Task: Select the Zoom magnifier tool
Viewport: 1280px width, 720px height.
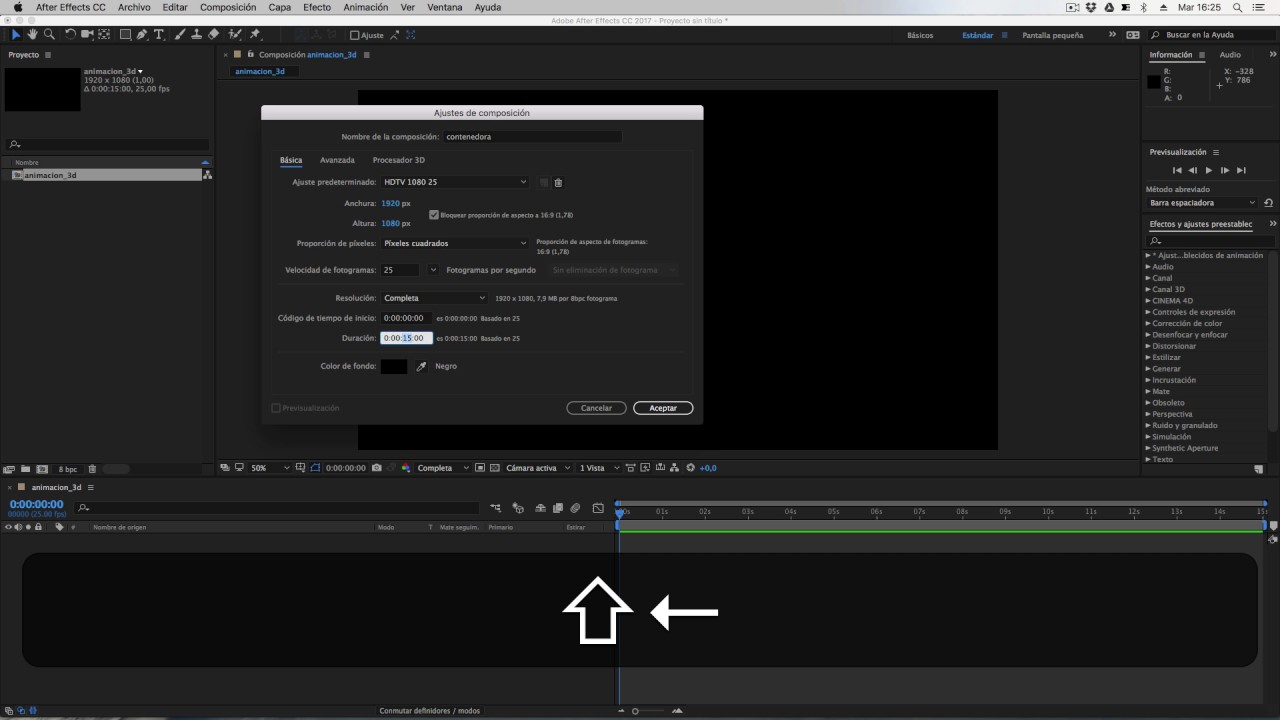Action: [x=49, y=35]
